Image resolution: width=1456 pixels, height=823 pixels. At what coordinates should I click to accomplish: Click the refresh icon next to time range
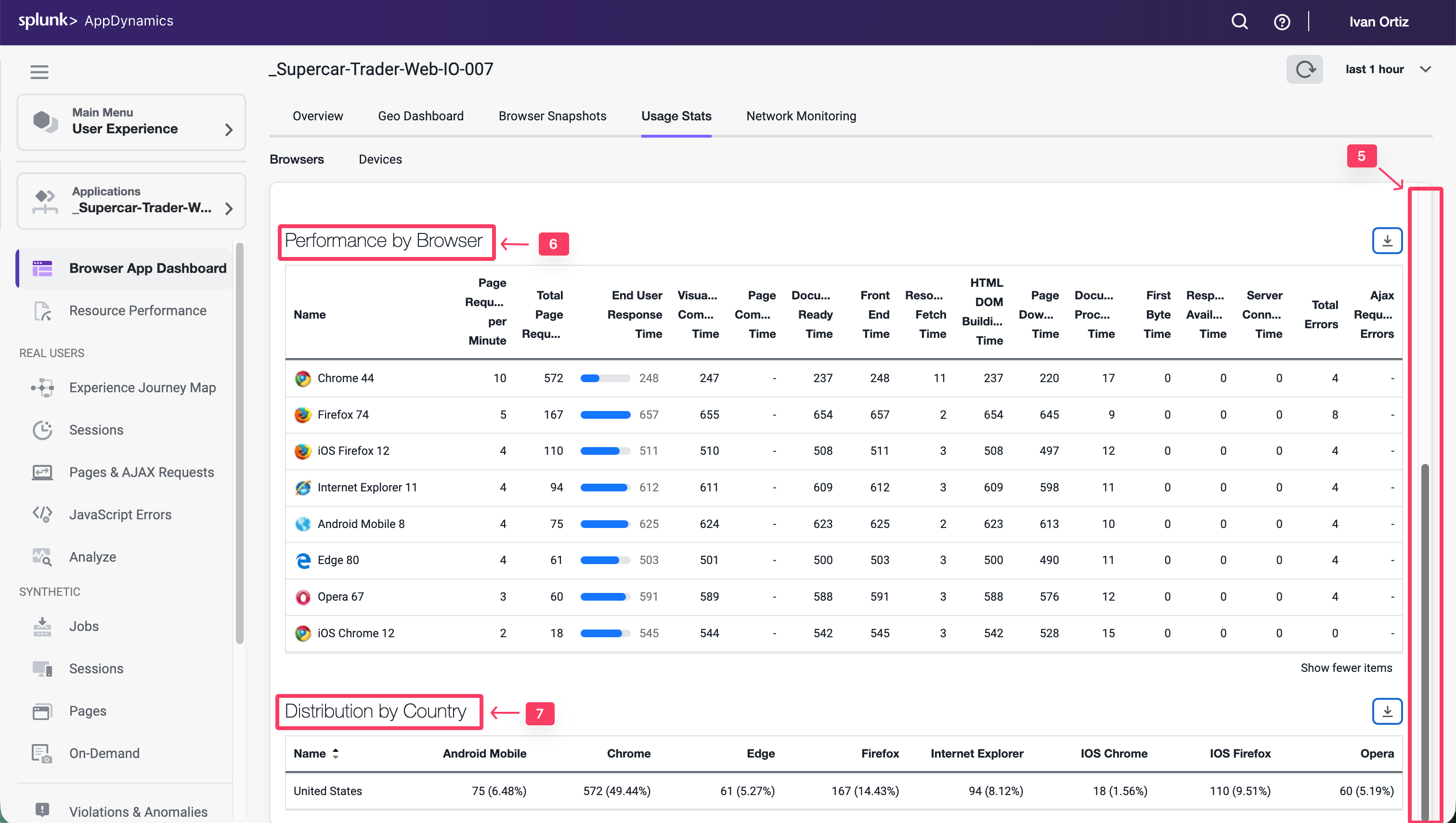[x=1304, y=69]
